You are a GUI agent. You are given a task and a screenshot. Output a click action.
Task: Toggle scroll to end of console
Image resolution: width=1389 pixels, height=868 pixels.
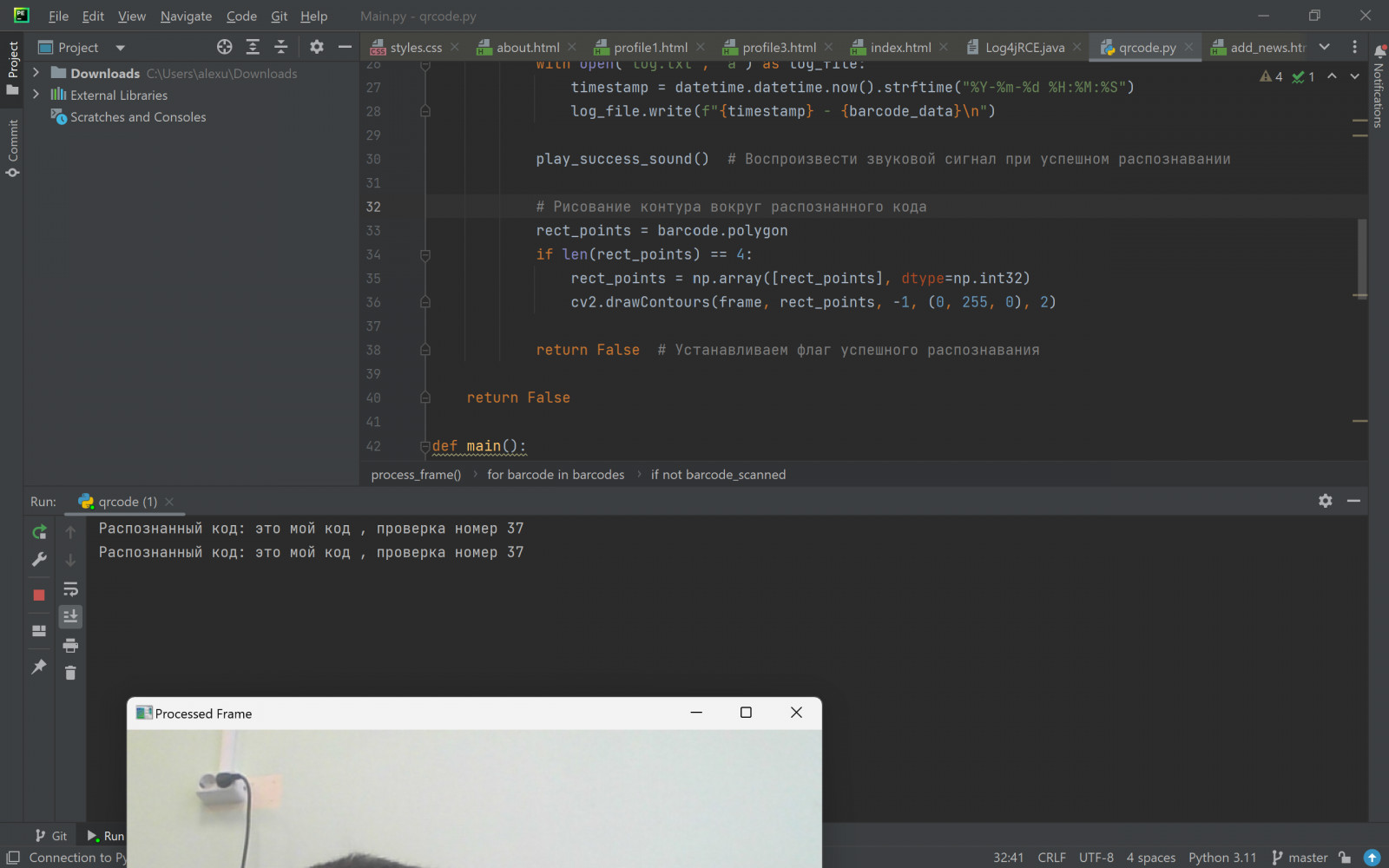tap(70, 616)
